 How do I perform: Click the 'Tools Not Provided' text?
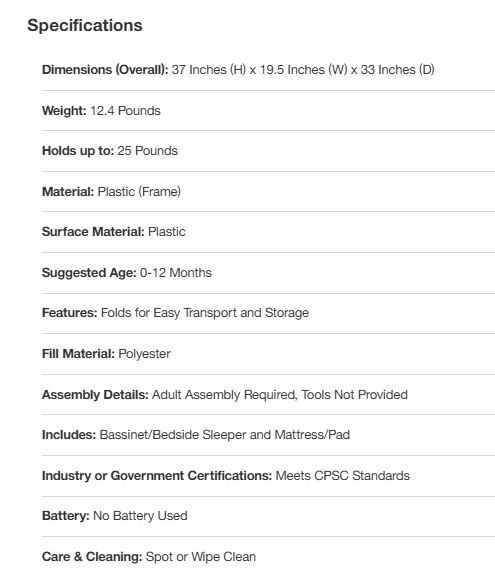354,394
